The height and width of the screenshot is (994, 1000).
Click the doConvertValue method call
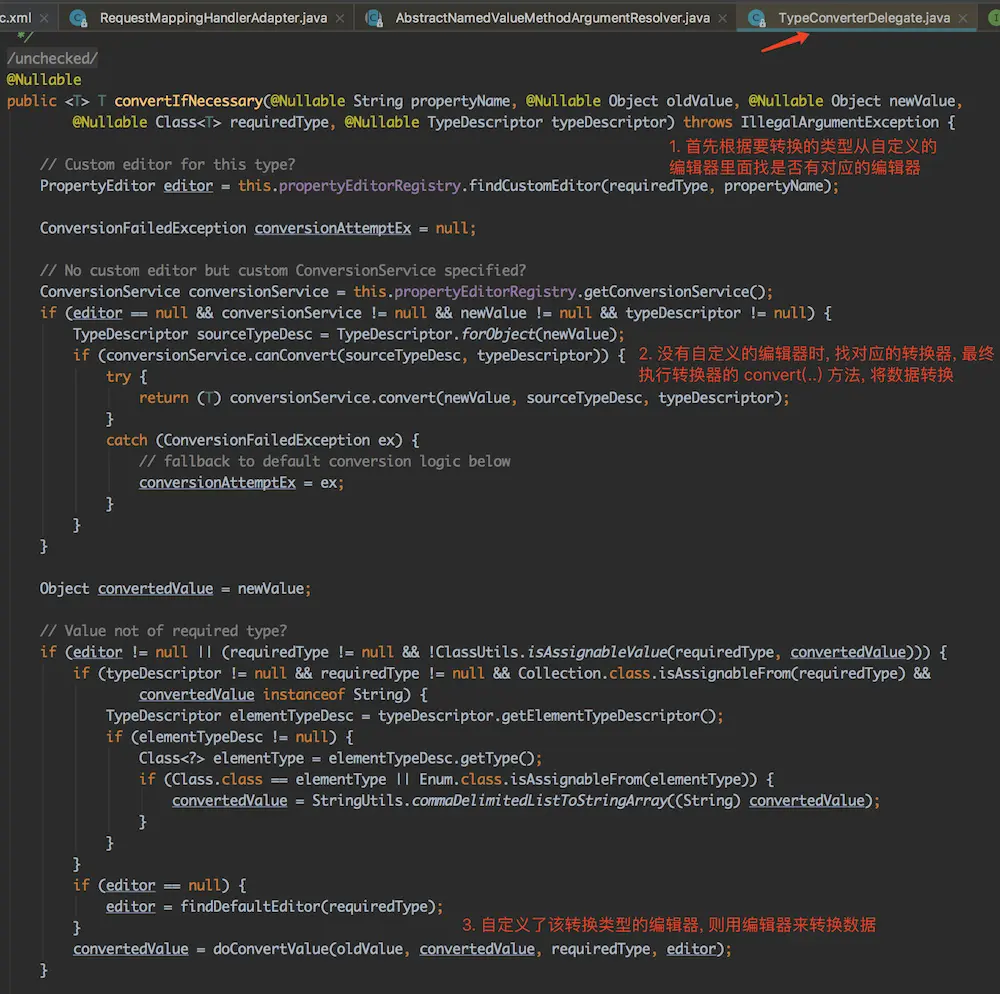pos(266,949)
